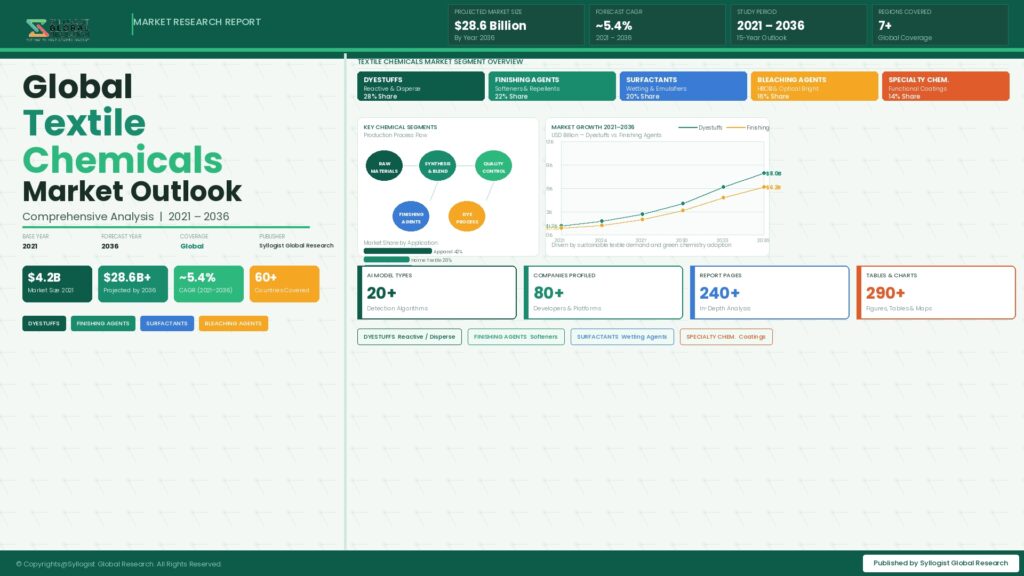1024x576 pixels.
Task: Click the Synthesis & Blend node
Action: pos(438,167)
